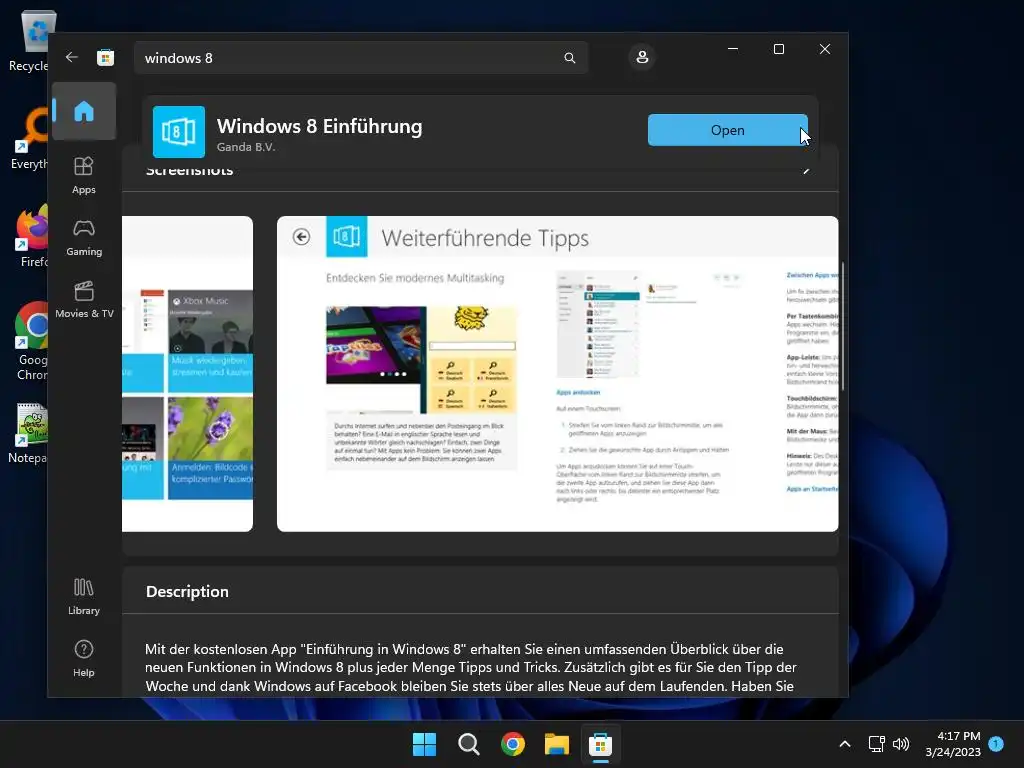The width and height of the screenshot is (1024, 768).
Task: Maximize the Microsoft Store window
Action: click(x=778, y=49)
